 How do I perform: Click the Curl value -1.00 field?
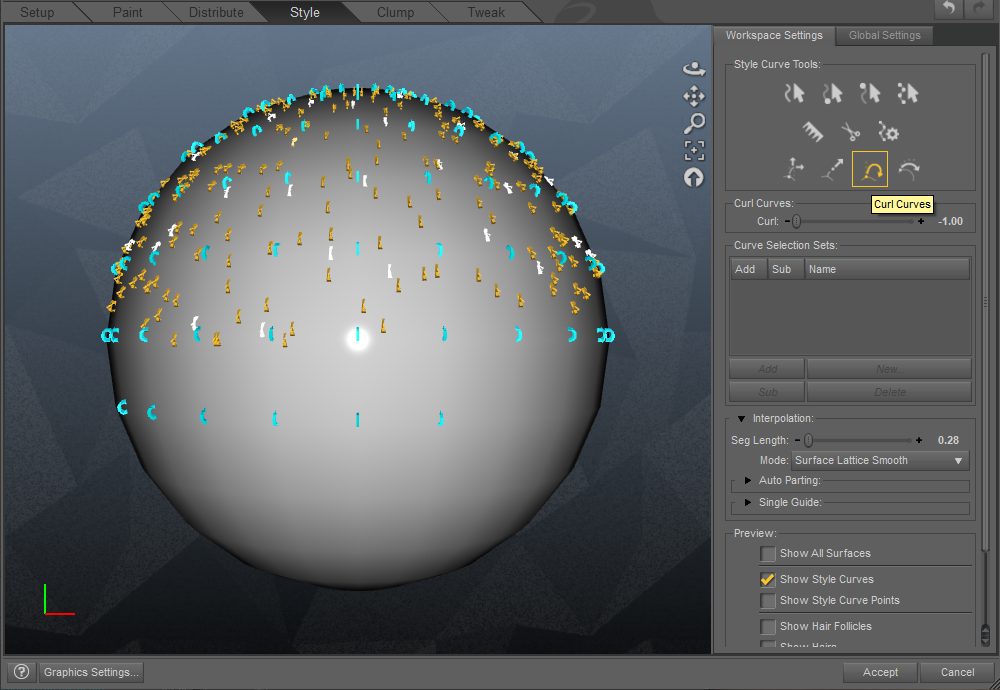coord(950,221)
